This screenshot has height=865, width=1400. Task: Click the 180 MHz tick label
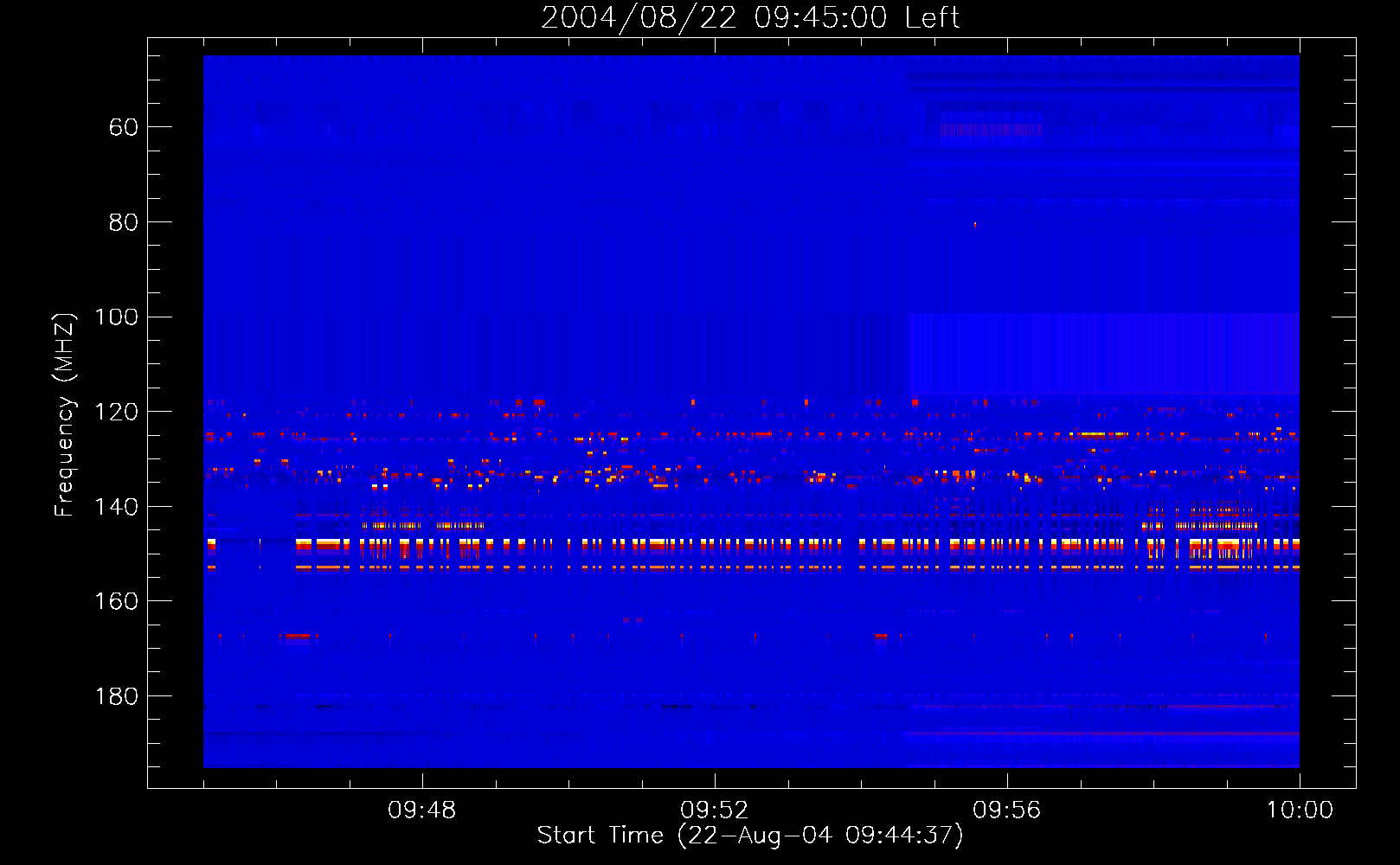(x=117, y=696)
